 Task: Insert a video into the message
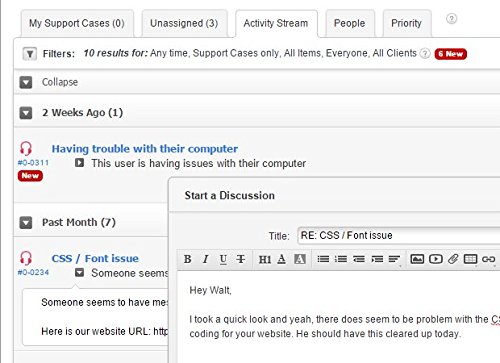(436, 259)
